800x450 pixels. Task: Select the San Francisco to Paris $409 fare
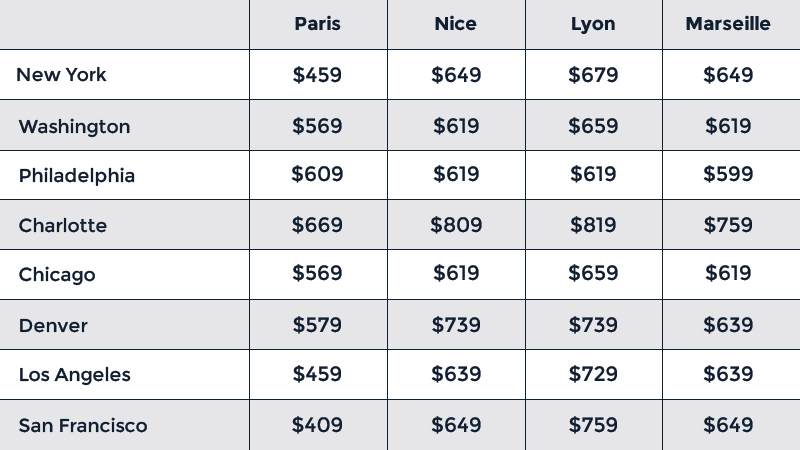tap(317, 425)
